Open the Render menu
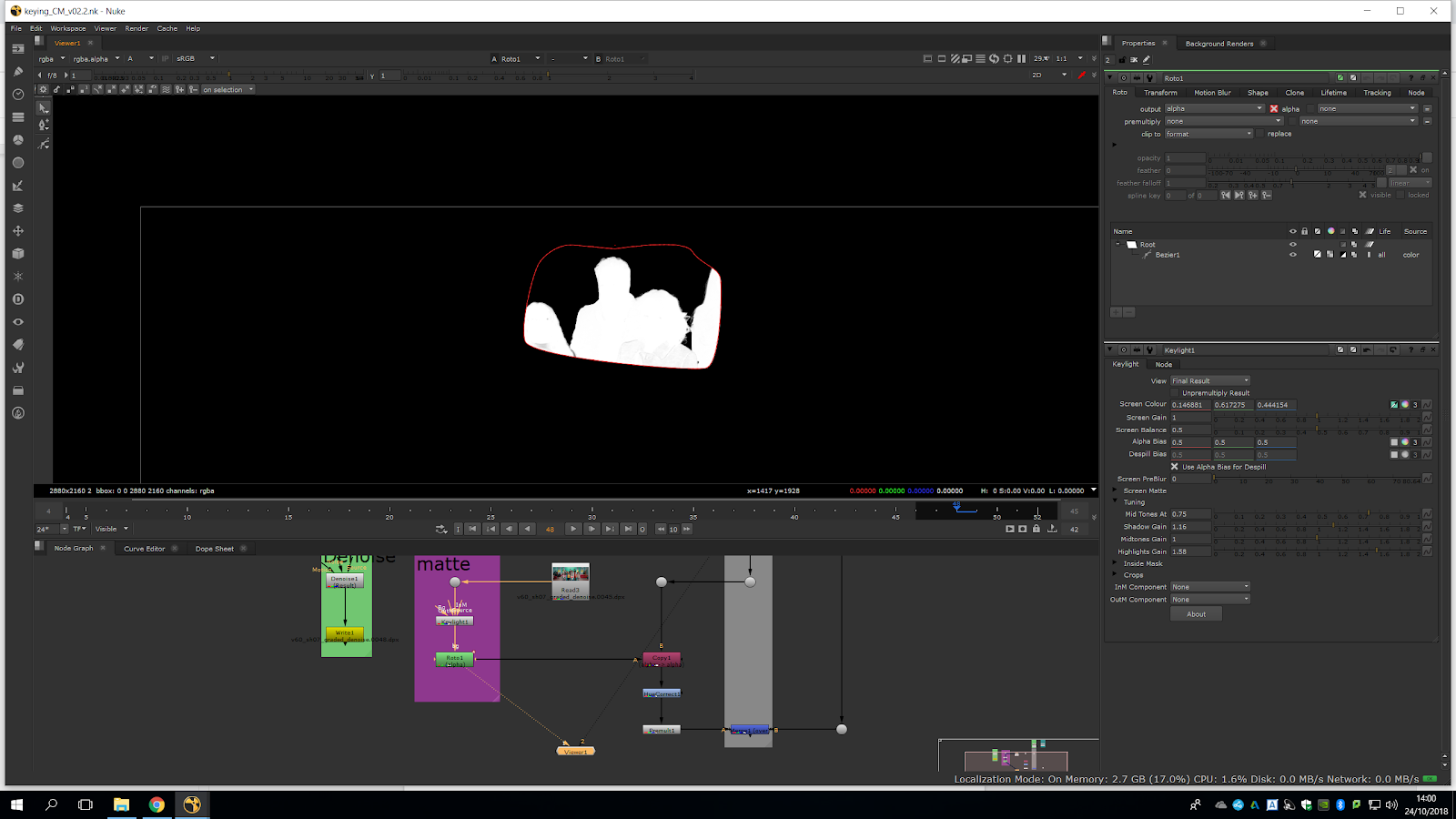This screenshot has height=819, width=1456. tap(136, 28)
